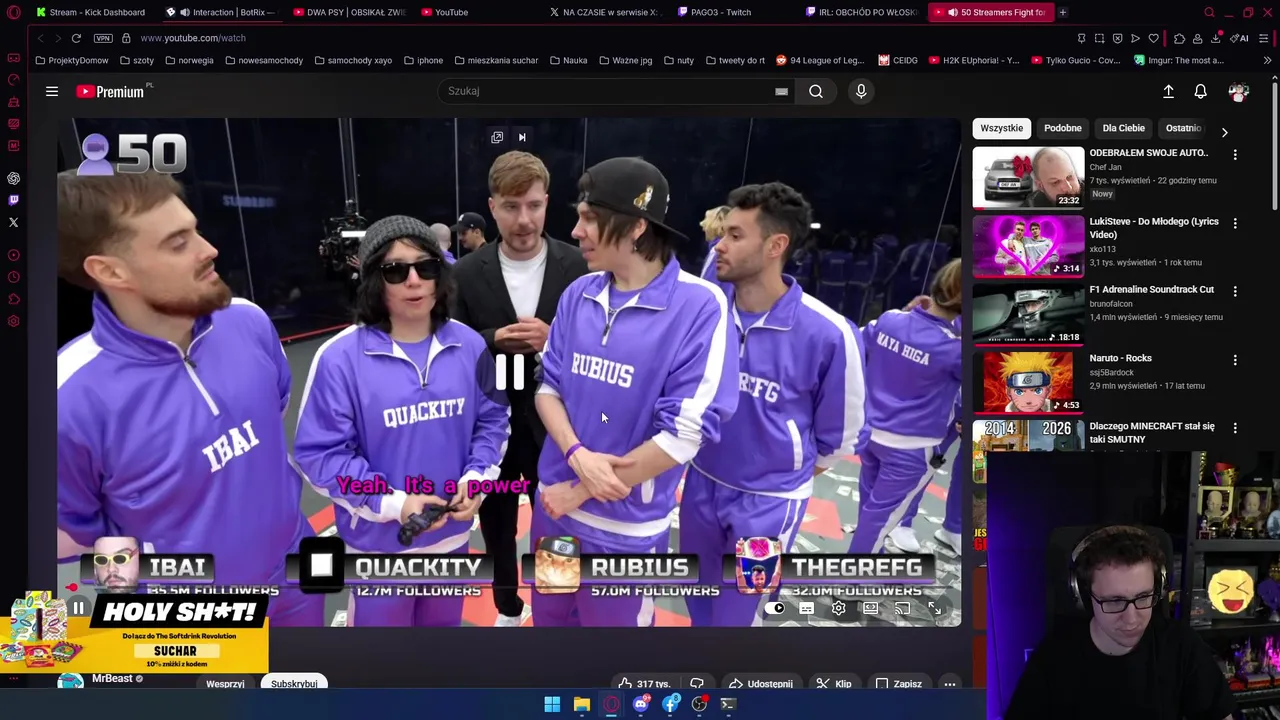Open ODEBRAŁEM SWOJE AUTO video thumbnail

(1028, 177)
